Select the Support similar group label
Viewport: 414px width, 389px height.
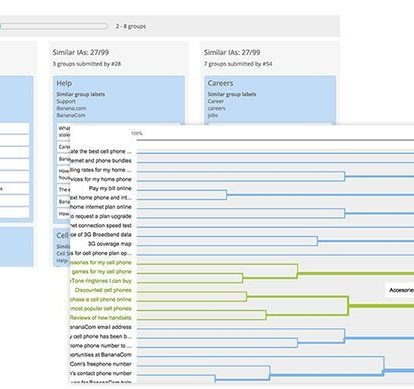pos(66,101)
